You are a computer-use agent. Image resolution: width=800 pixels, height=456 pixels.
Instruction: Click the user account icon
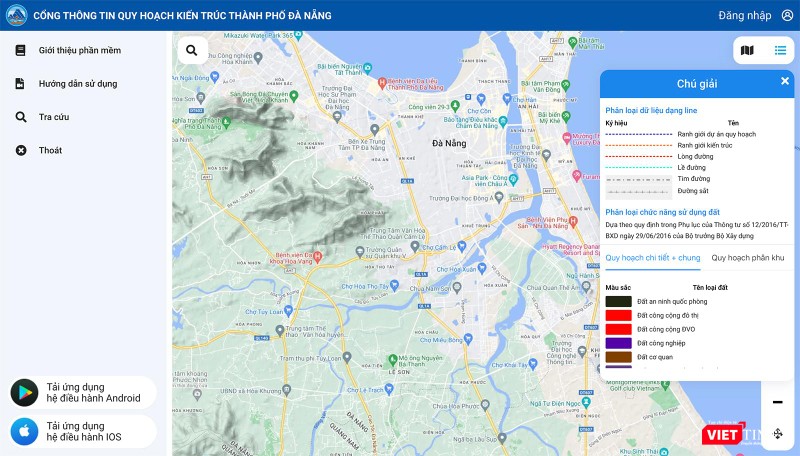[786, 15]
